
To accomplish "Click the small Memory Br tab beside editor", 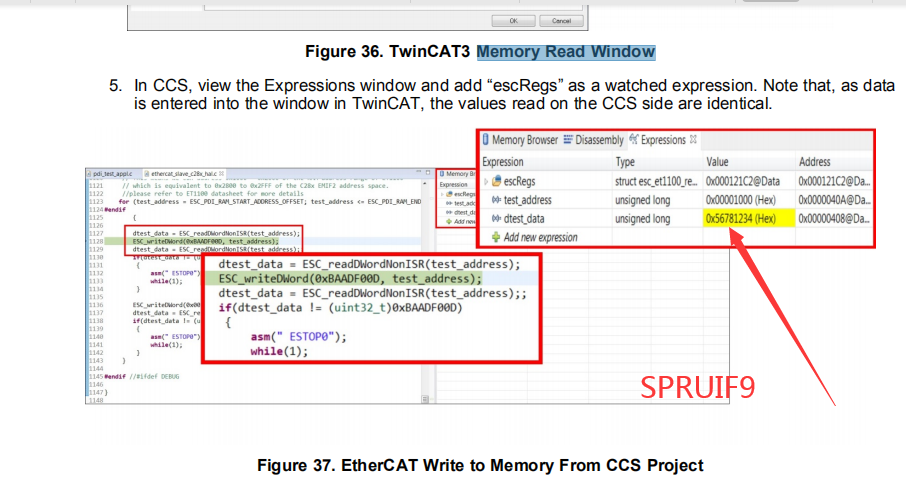I will coord(457,173).
